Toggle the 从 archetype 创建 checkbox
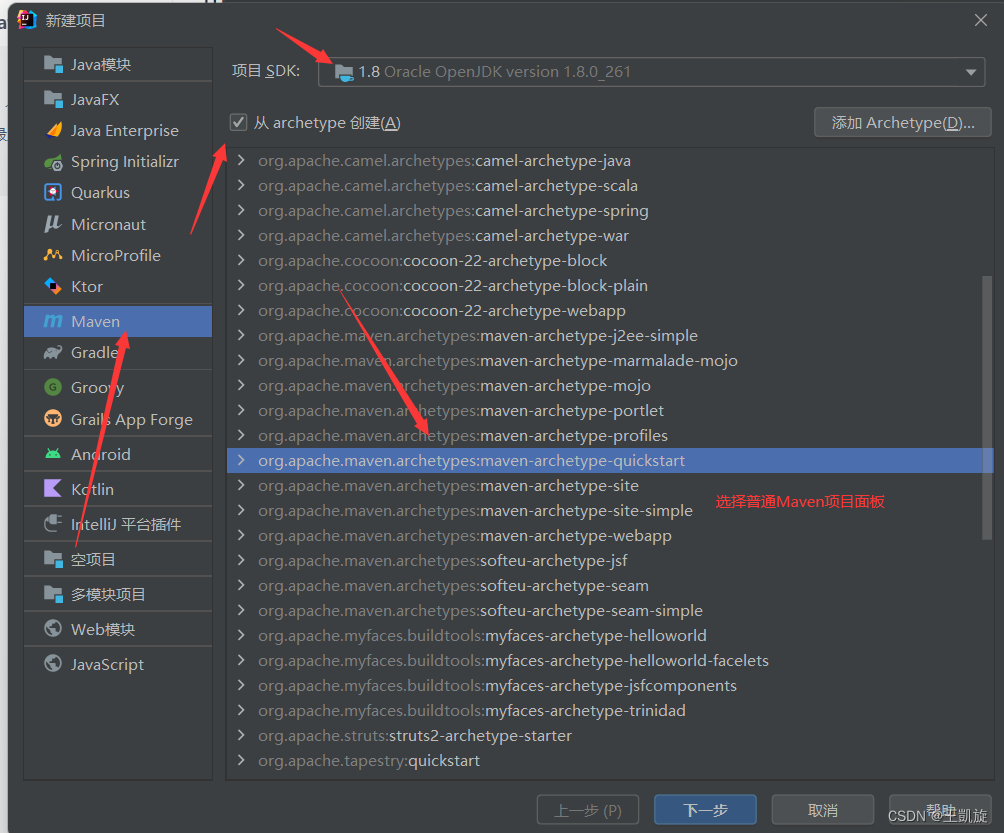 [238, 122]
